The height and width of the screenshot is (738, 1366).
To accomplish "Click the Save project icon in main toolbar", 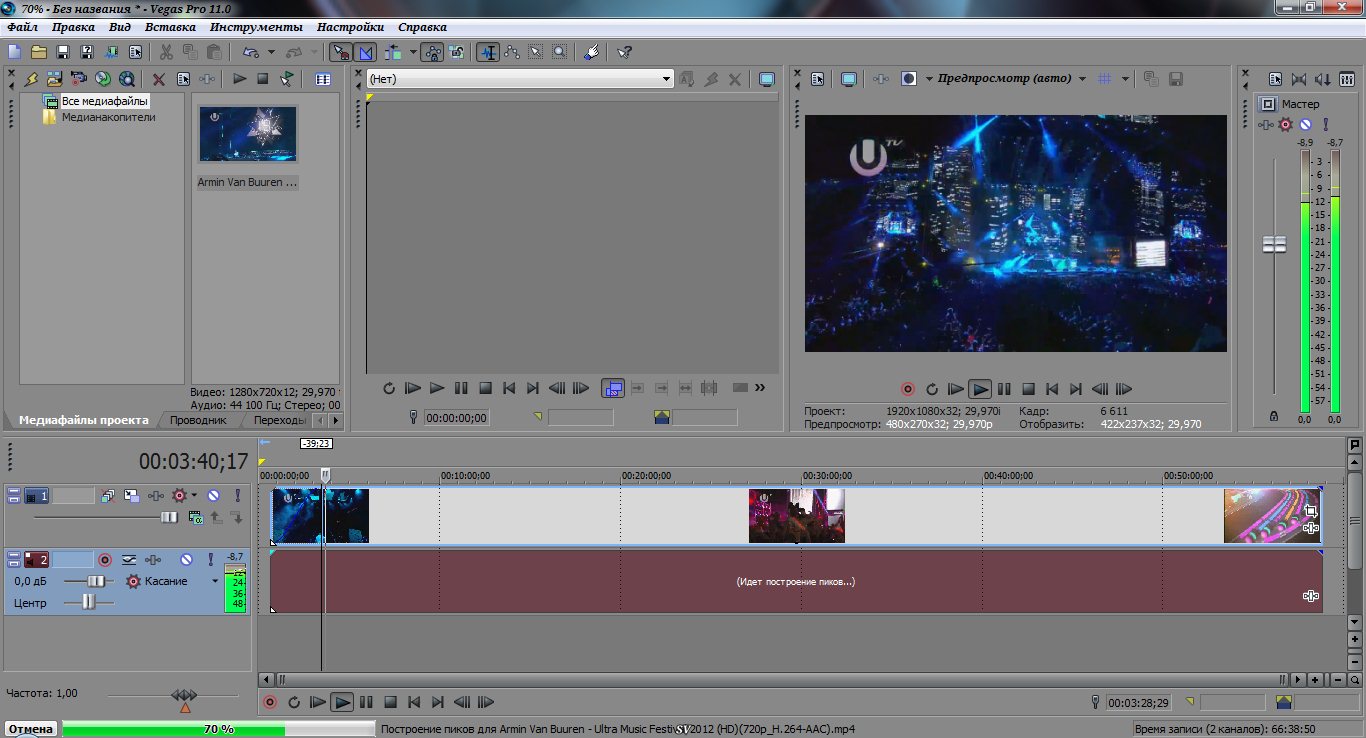I will 62,52.
